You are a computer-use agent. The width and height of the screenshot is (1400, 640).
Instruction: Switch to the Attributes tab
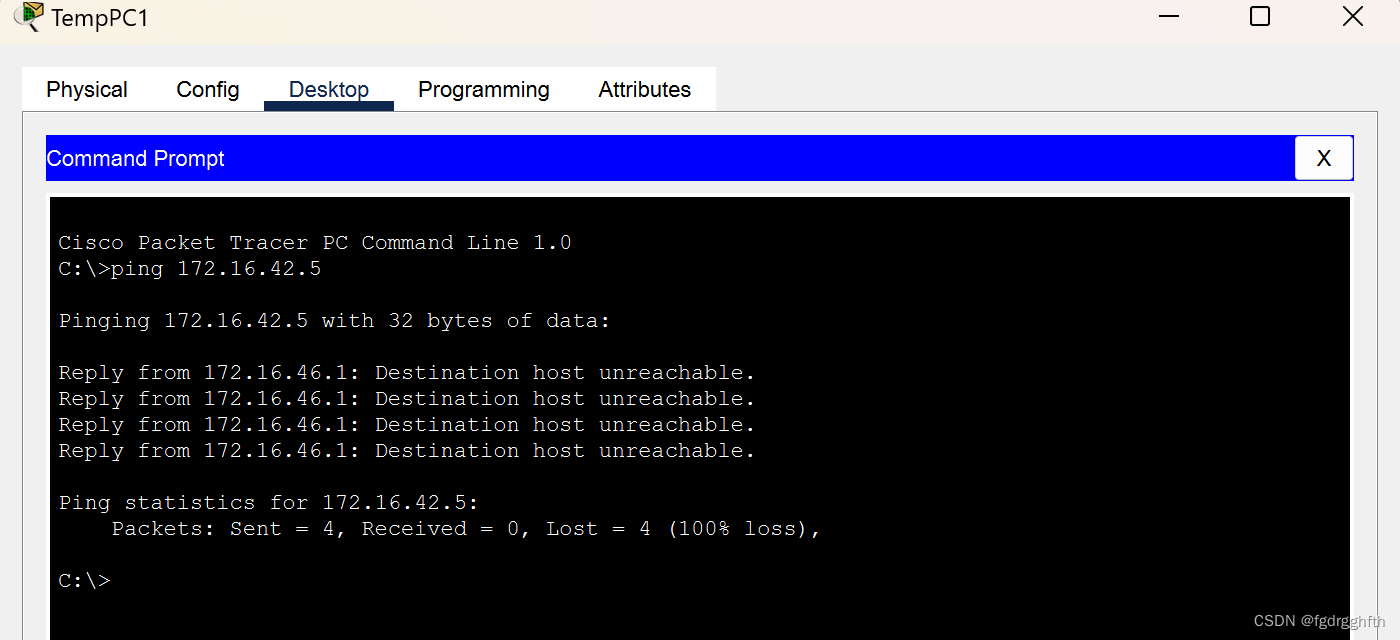tap(645, 90)
